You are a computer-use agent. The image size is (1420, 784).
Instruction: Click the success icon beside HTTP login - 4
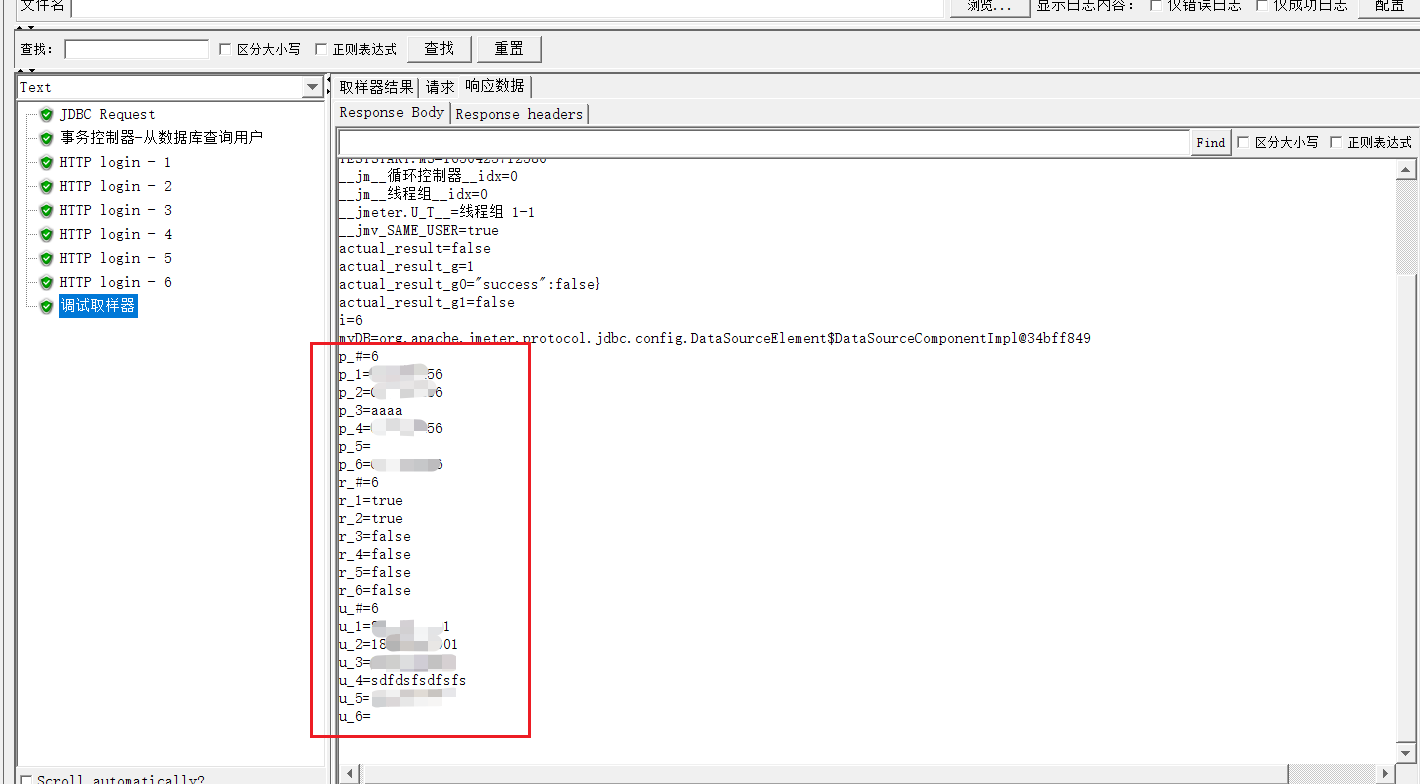(x=45, y=234)
